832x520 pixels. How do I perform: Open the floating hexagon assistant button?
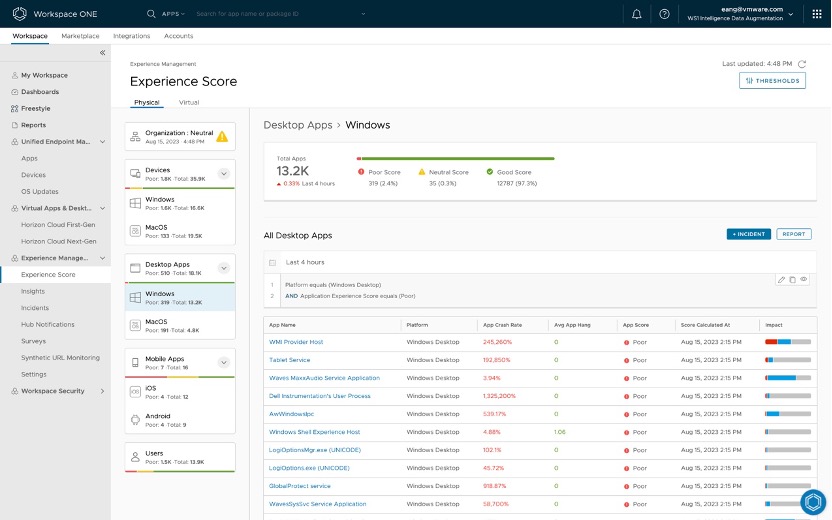click(x=814, y=503)
